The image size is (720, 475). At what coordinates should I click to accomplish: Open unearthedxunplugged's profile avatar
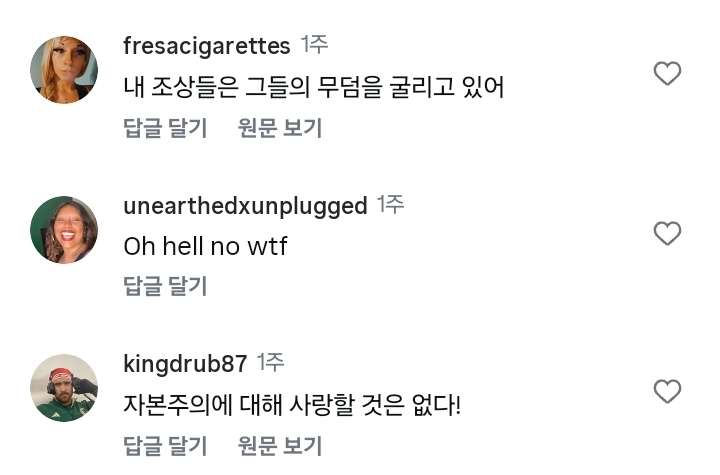64,230
